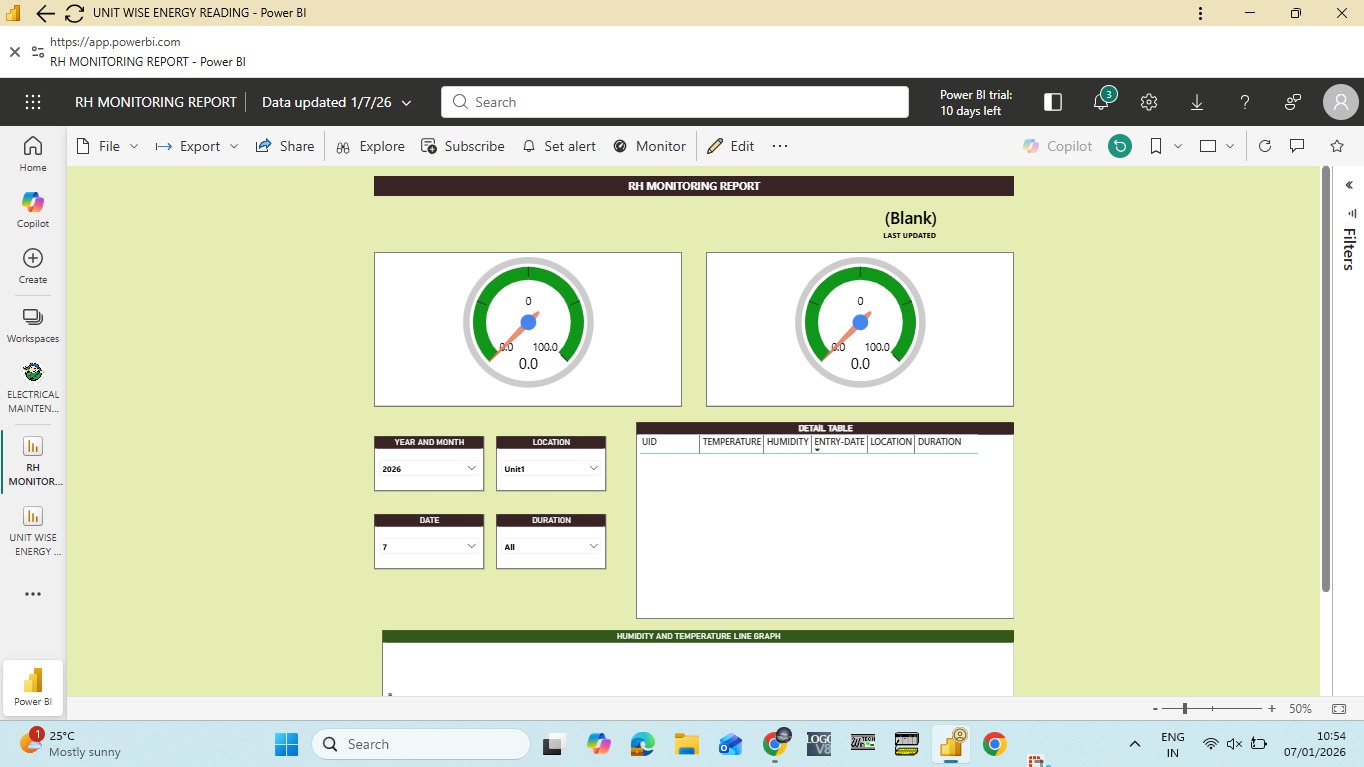Image resolution: width=1364 pixels, height=767 pixels.
Task: Open the app launcher grid icon
Action: pos(33,102)
